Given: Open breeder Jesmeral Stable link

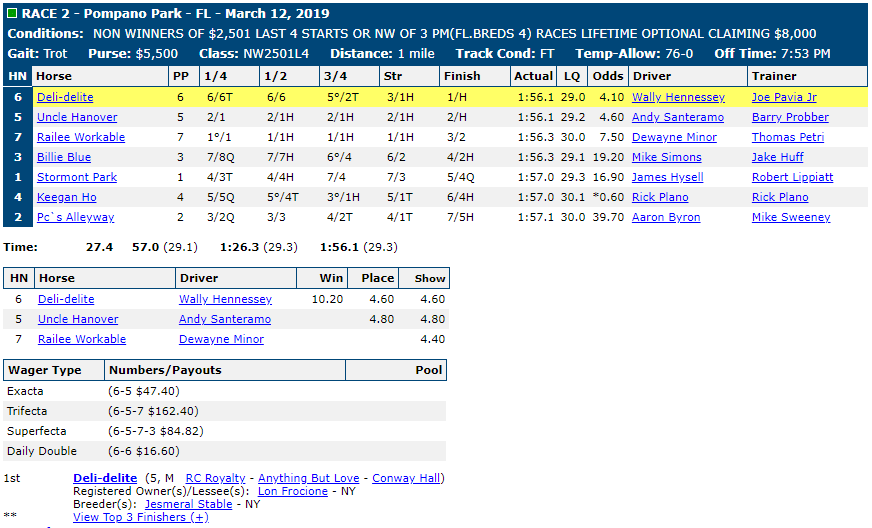Looking at the screenshot, I should [189, 504].
